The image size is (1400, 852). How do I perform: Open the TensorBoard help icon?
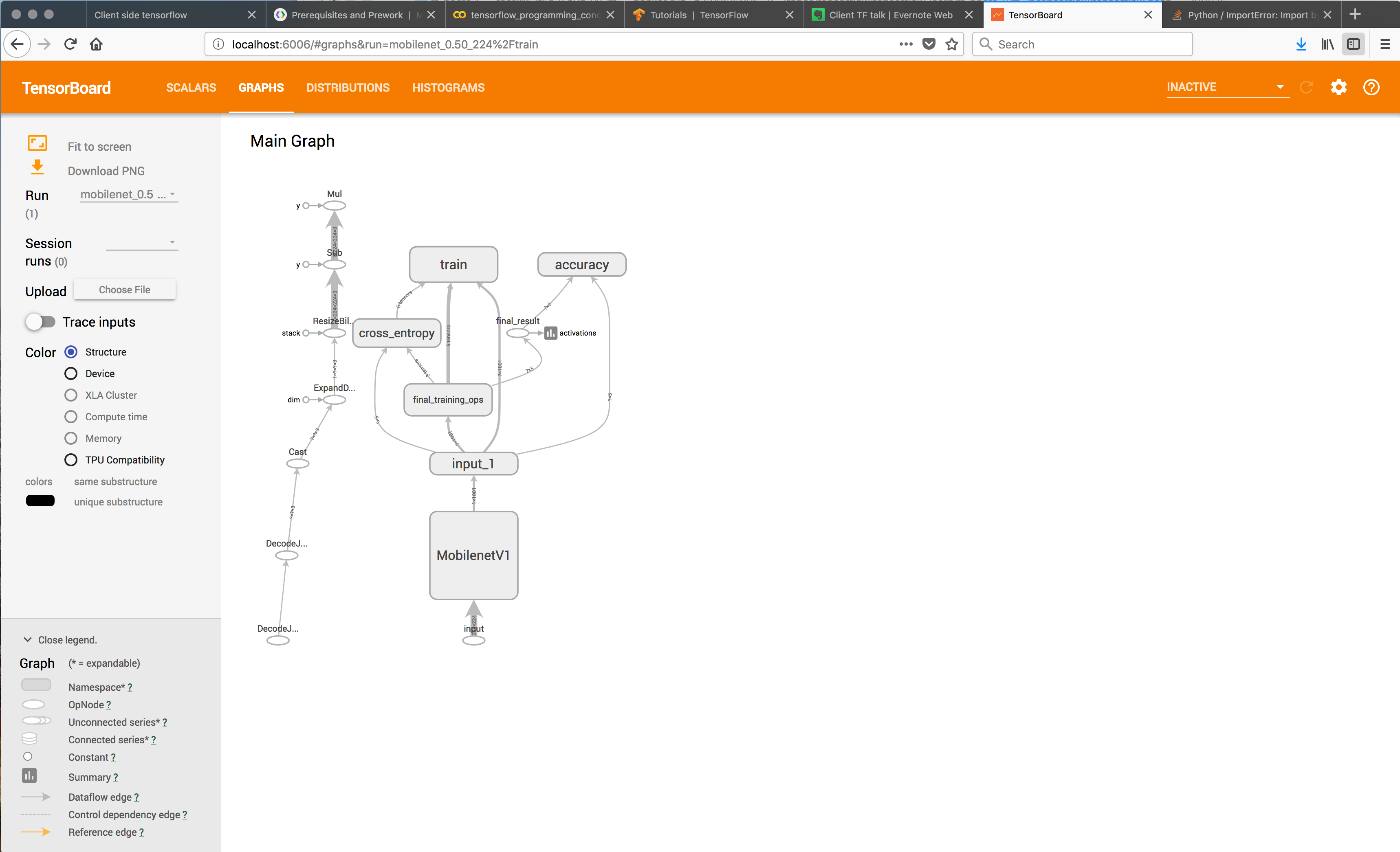(1370, 88)
